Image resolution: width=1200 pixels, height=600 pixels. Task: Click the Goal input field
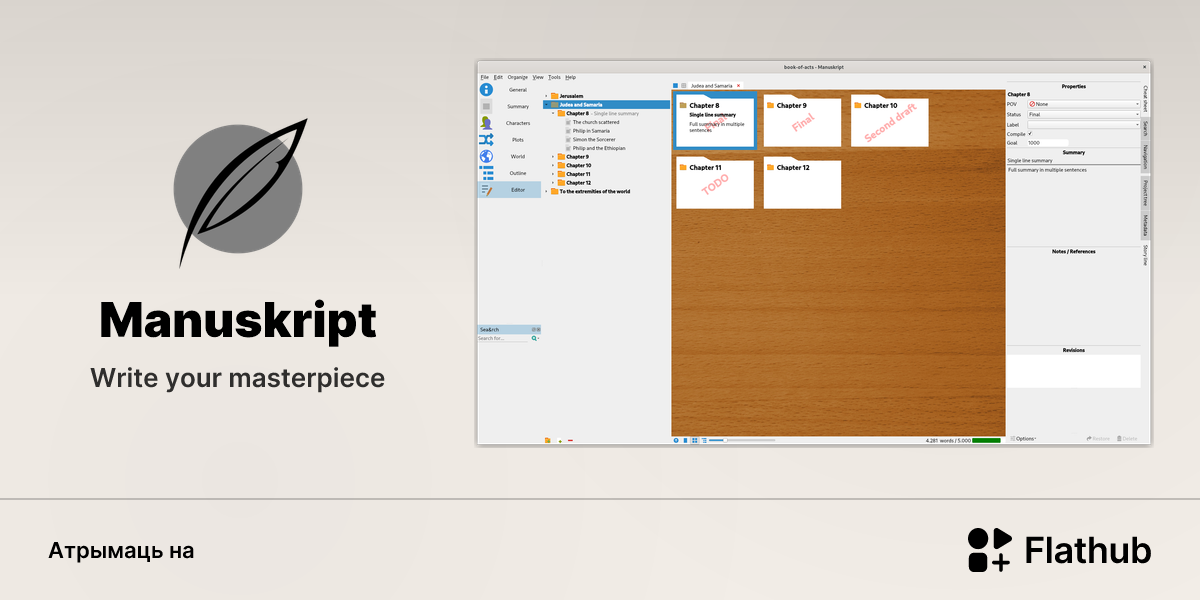tap(1048, 143)
